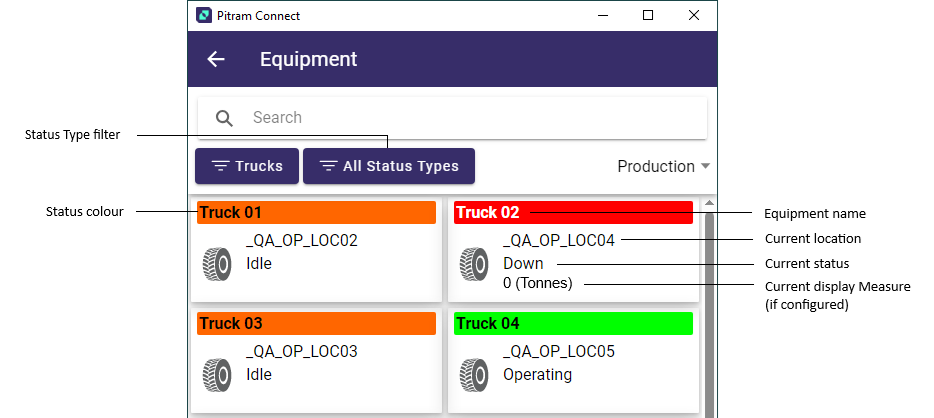Click the search magnifier icon
This screenshot has width=934, height=418.
224,118
